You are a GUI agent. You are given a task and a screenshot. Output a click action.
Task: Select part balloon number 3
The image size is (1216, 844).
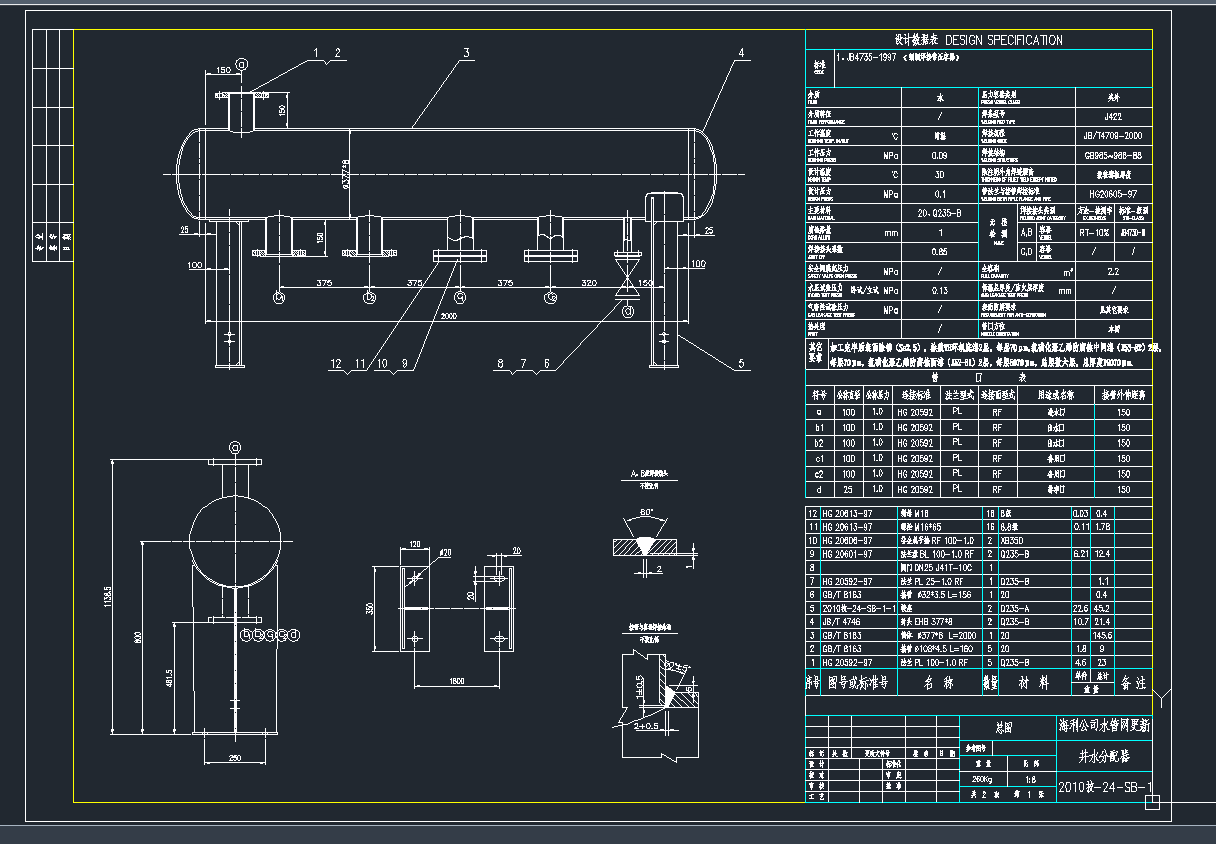point(466,52)
